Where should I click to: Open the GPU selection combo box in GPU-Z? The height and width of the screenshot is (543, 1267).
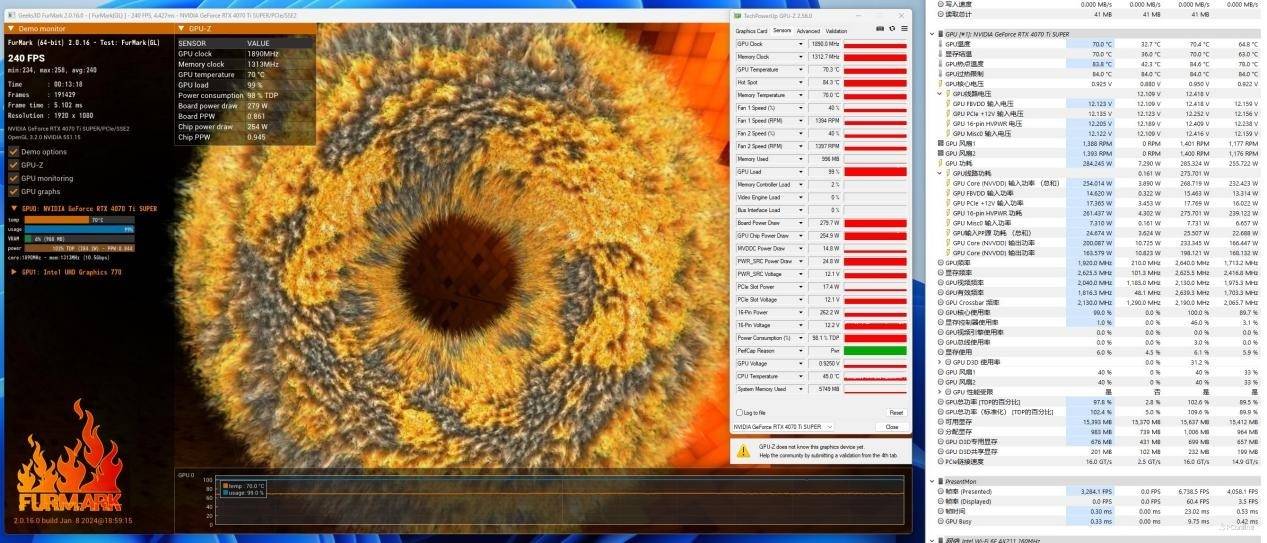click(783, 427)
